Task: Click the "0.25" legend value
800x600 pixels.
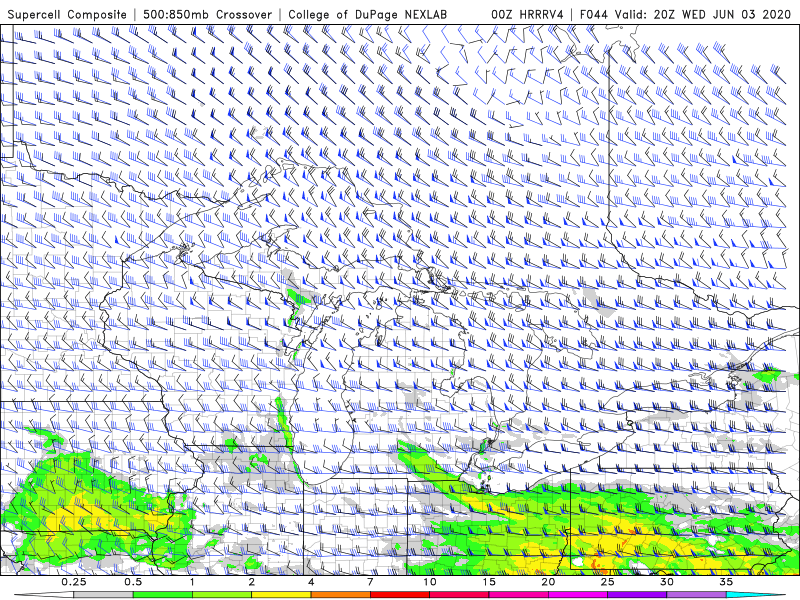Action: tap(74, 582)
